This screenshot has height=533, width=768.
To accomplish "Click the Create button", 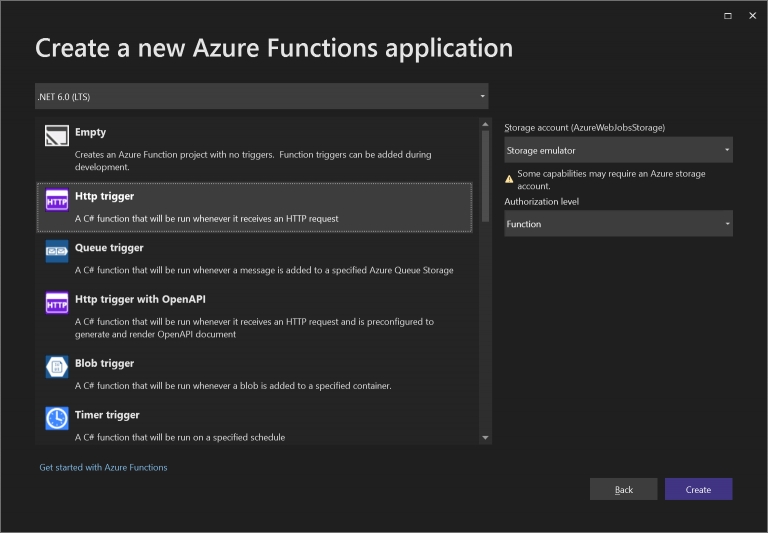I will tap(698, 489).
